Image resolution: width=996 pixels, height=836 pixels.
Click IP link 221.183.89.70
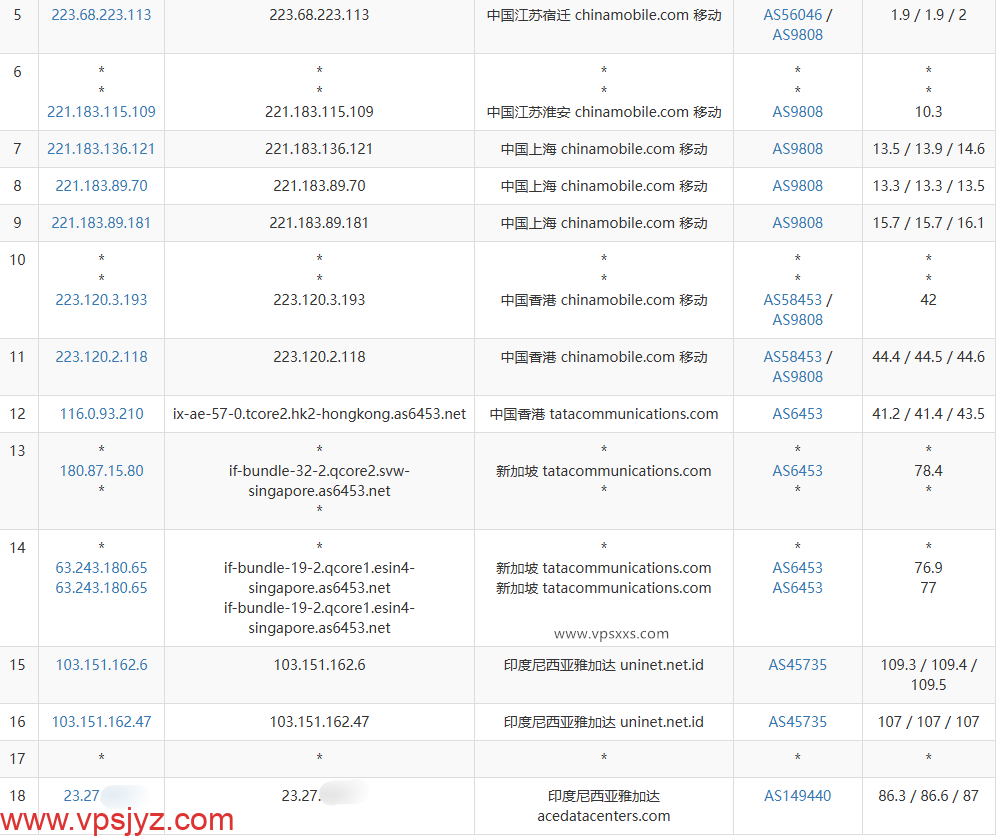(101, 185)
